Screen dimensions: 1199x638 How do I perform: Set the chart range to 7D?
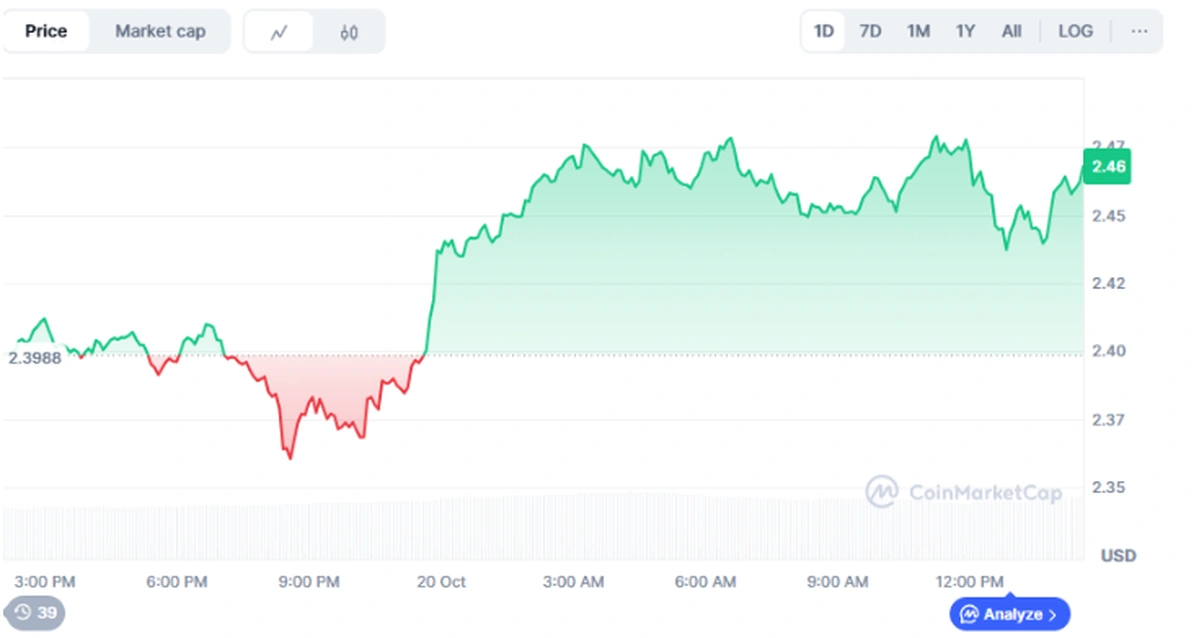(870, 31)
